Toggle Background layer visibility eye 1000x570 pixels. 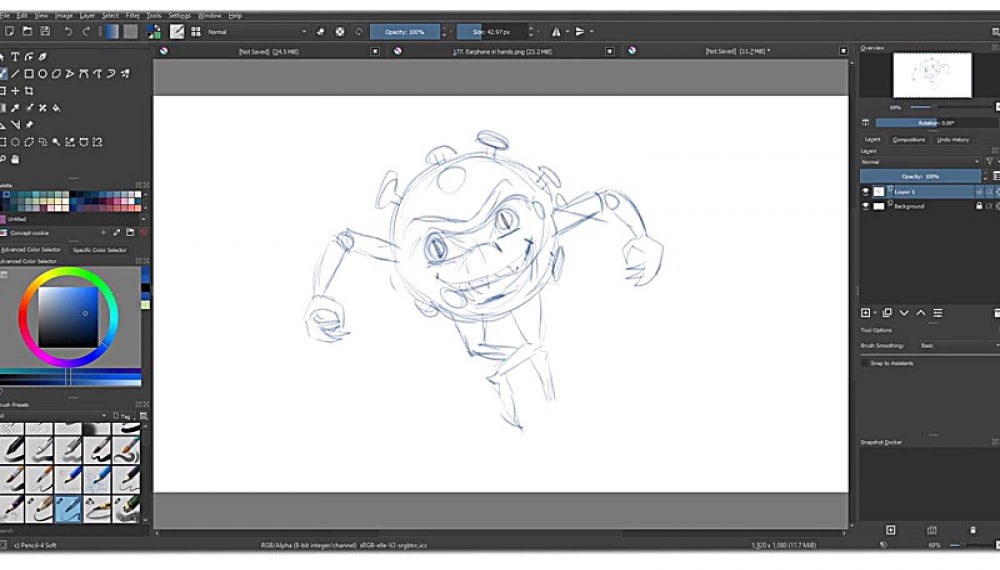866,206
